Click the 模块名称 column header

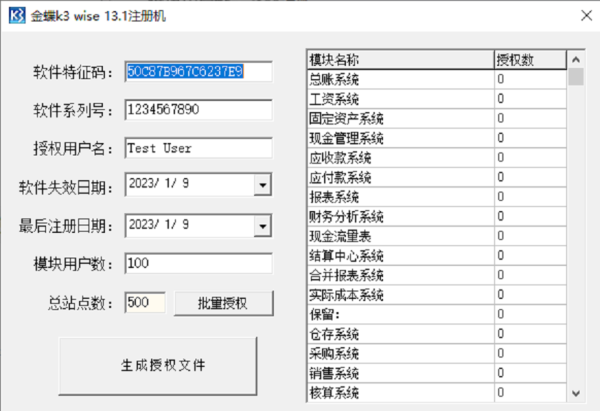[401, 60]
